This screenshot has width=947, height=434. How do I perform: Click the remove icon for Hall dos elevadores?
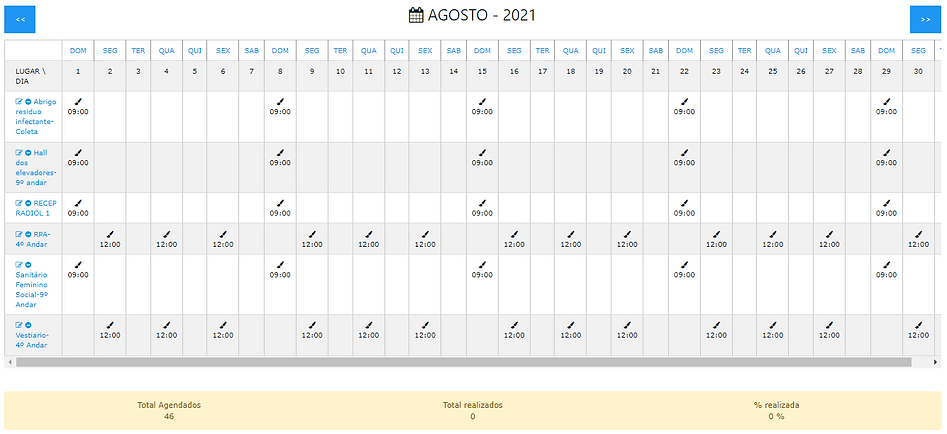28,153
